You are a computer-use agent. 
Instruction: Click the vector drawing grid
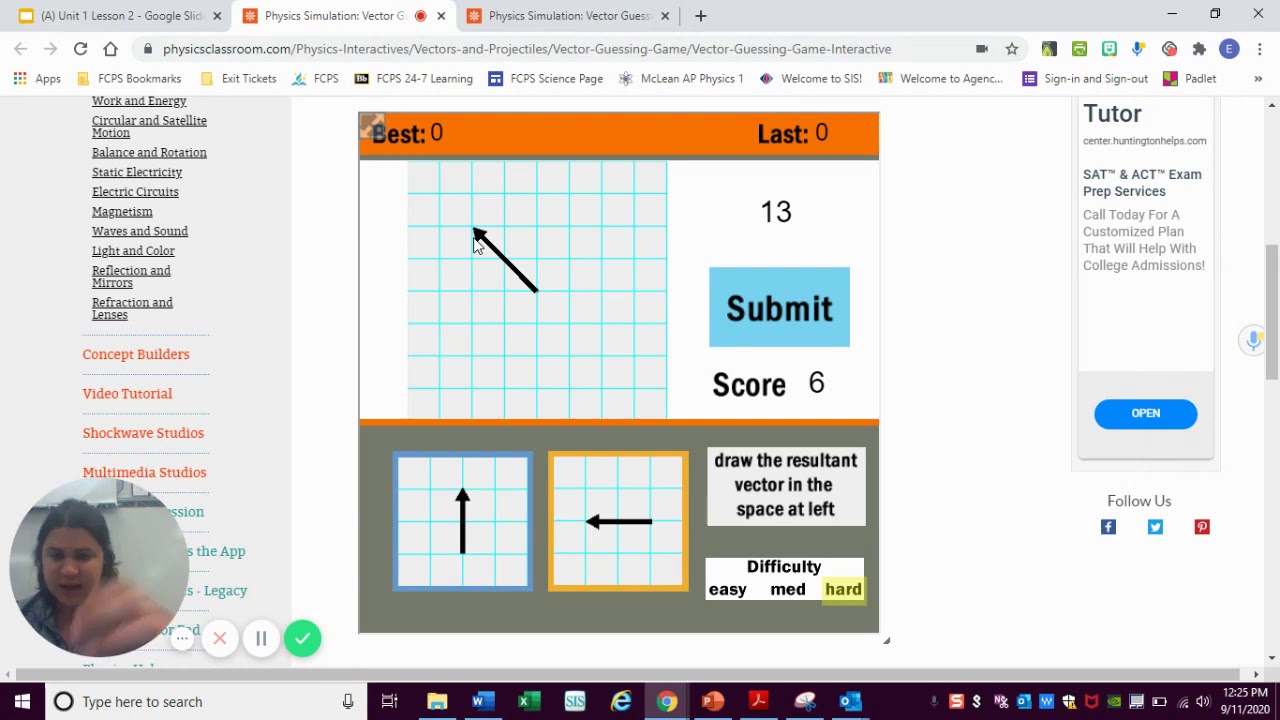tap(537, 290)
